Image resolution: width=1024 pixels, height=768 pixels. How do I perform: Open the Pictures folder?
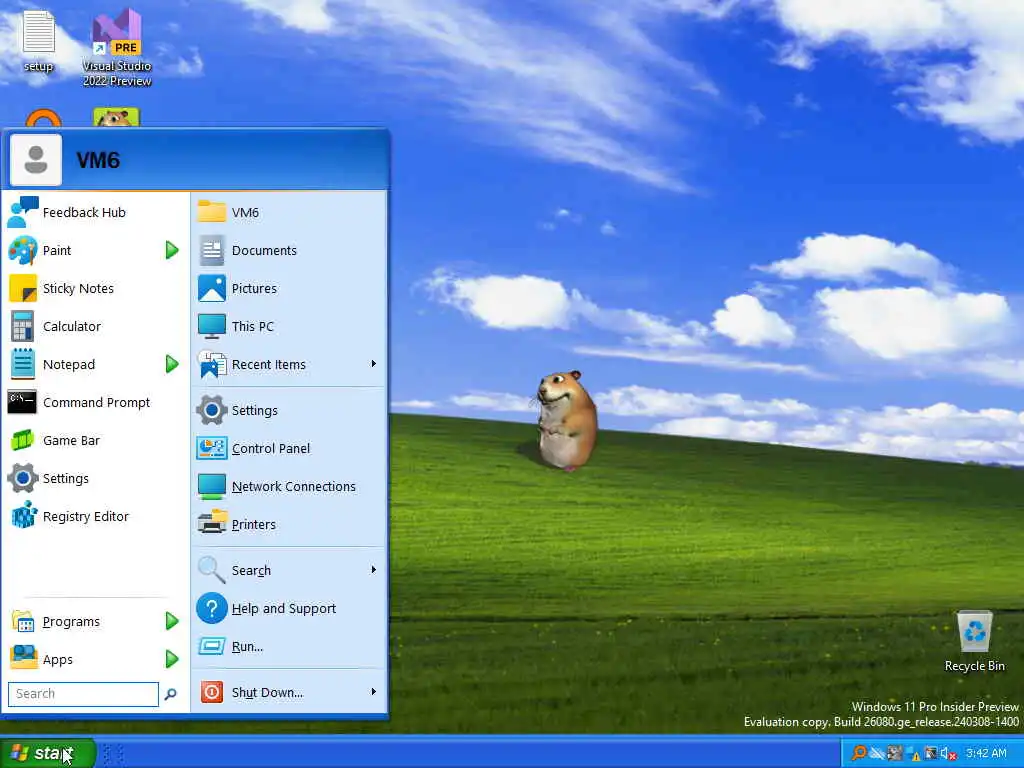(289, 288)
